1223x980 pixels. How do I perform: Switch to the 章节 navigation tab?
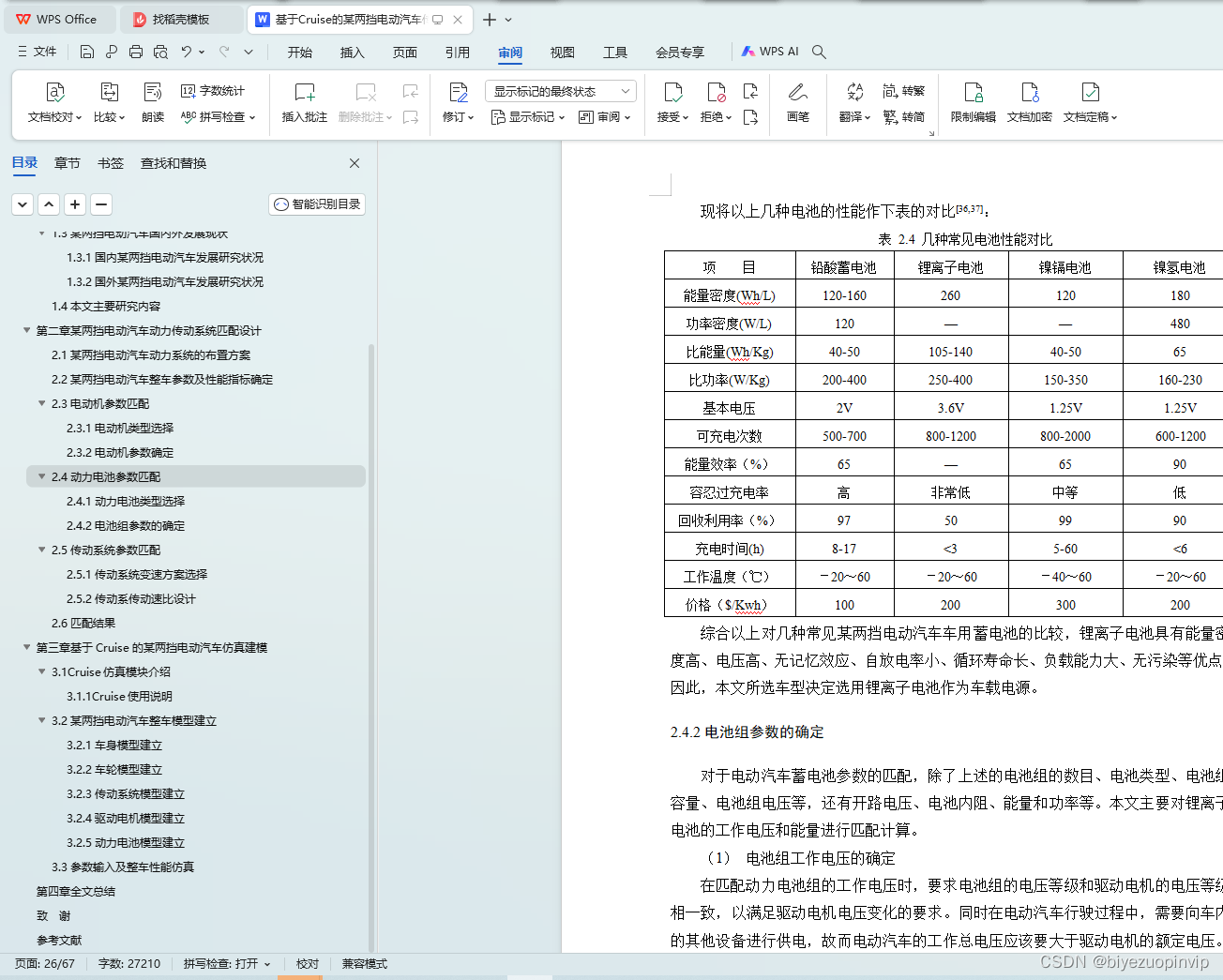point(68,163)
